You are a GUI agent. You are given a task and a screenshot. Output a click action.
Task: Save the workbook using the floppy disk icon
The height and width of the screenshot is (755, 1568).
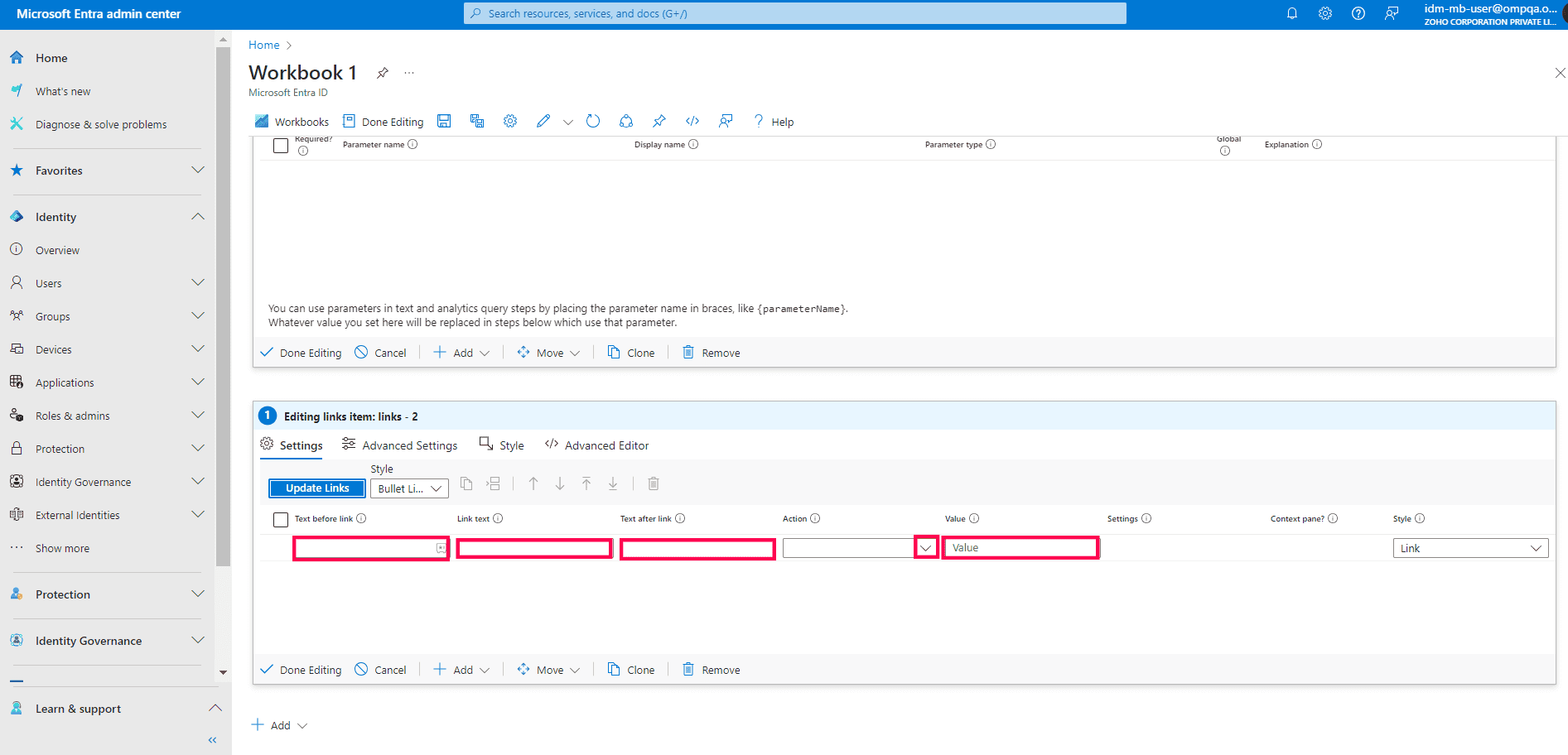point(443,121)
